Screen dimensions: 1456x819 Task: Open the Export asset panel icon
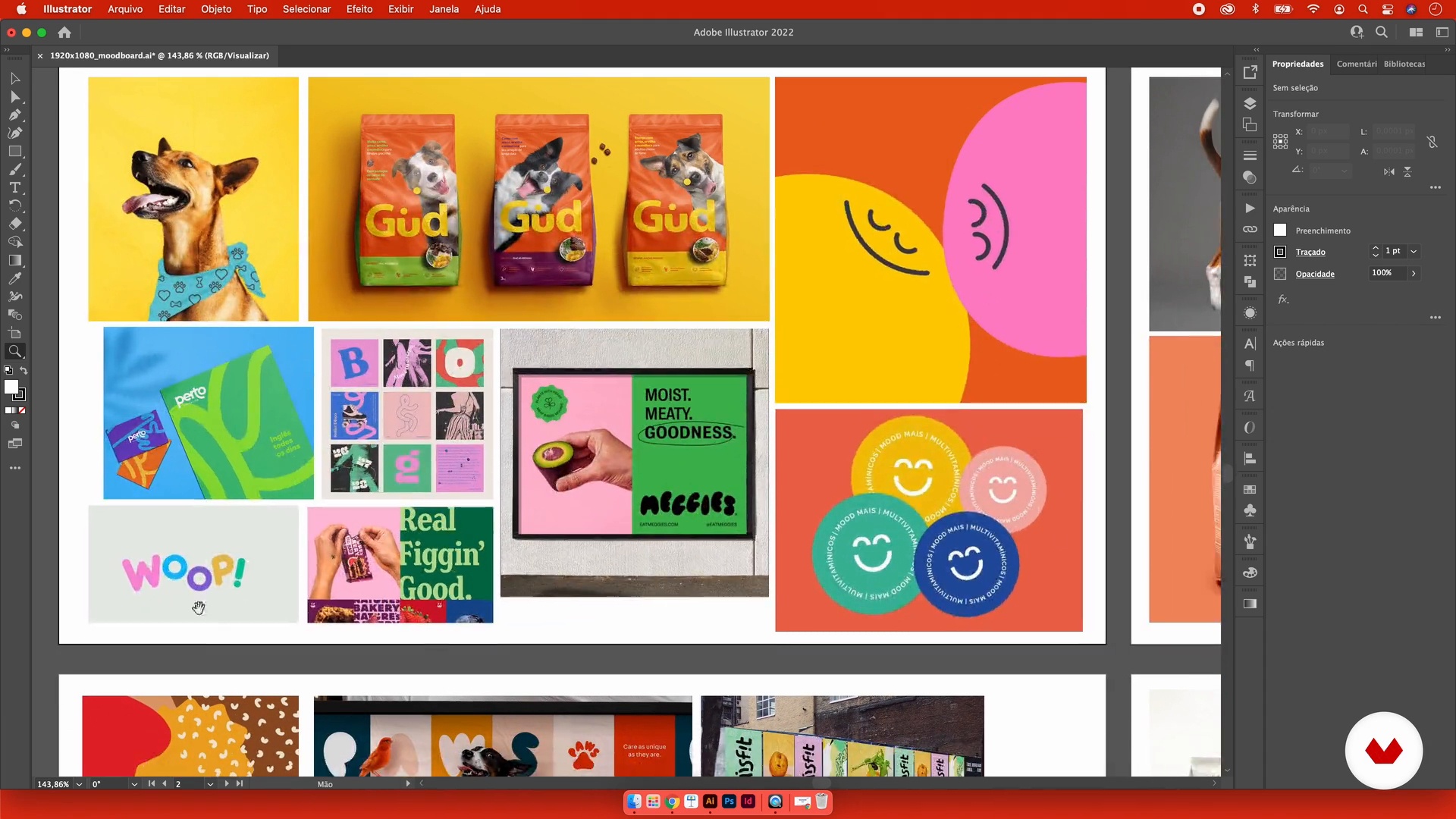tap(1250, 72)
